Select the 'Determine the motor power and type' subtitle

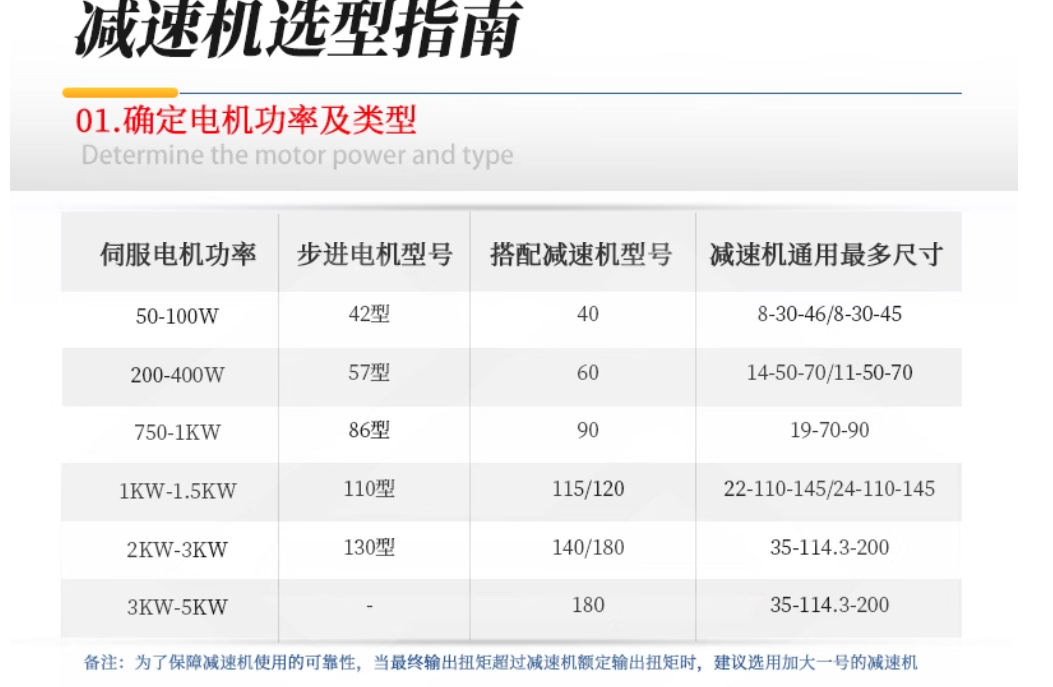point(297,156)
